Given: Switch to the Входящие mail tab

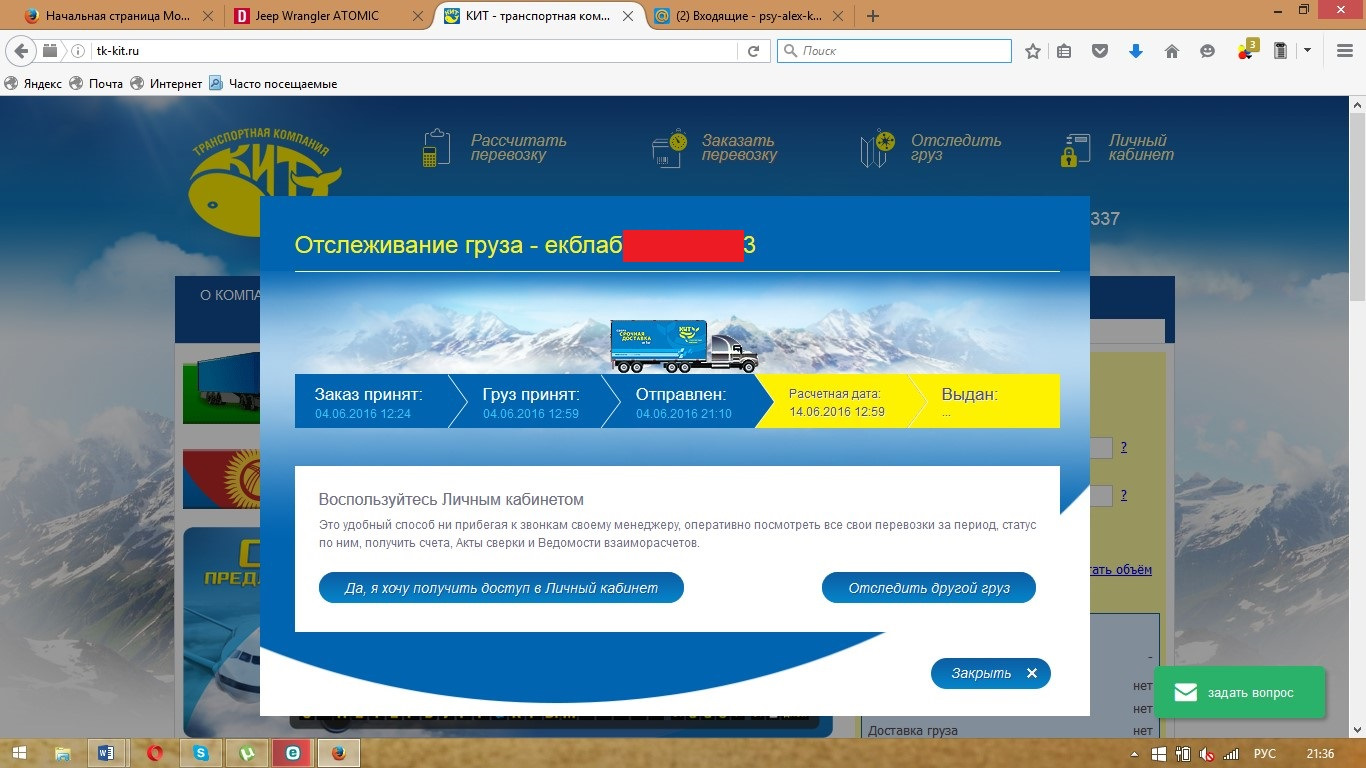Looking at the screenshot, I should (x=748, y=16).
